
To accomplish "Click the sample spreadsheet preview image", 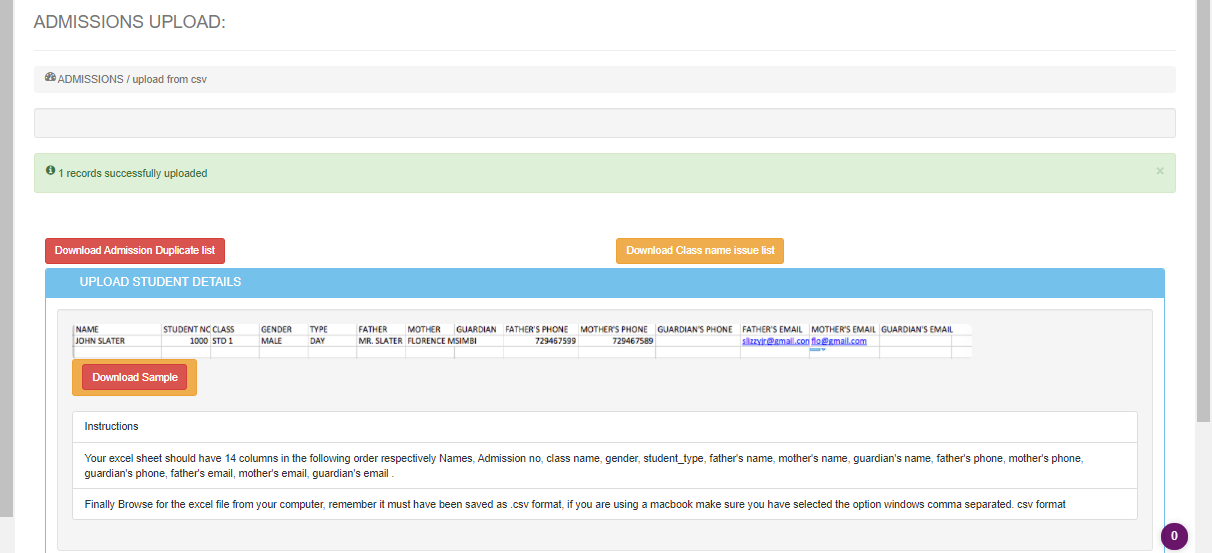I will (x=520, y=340).
